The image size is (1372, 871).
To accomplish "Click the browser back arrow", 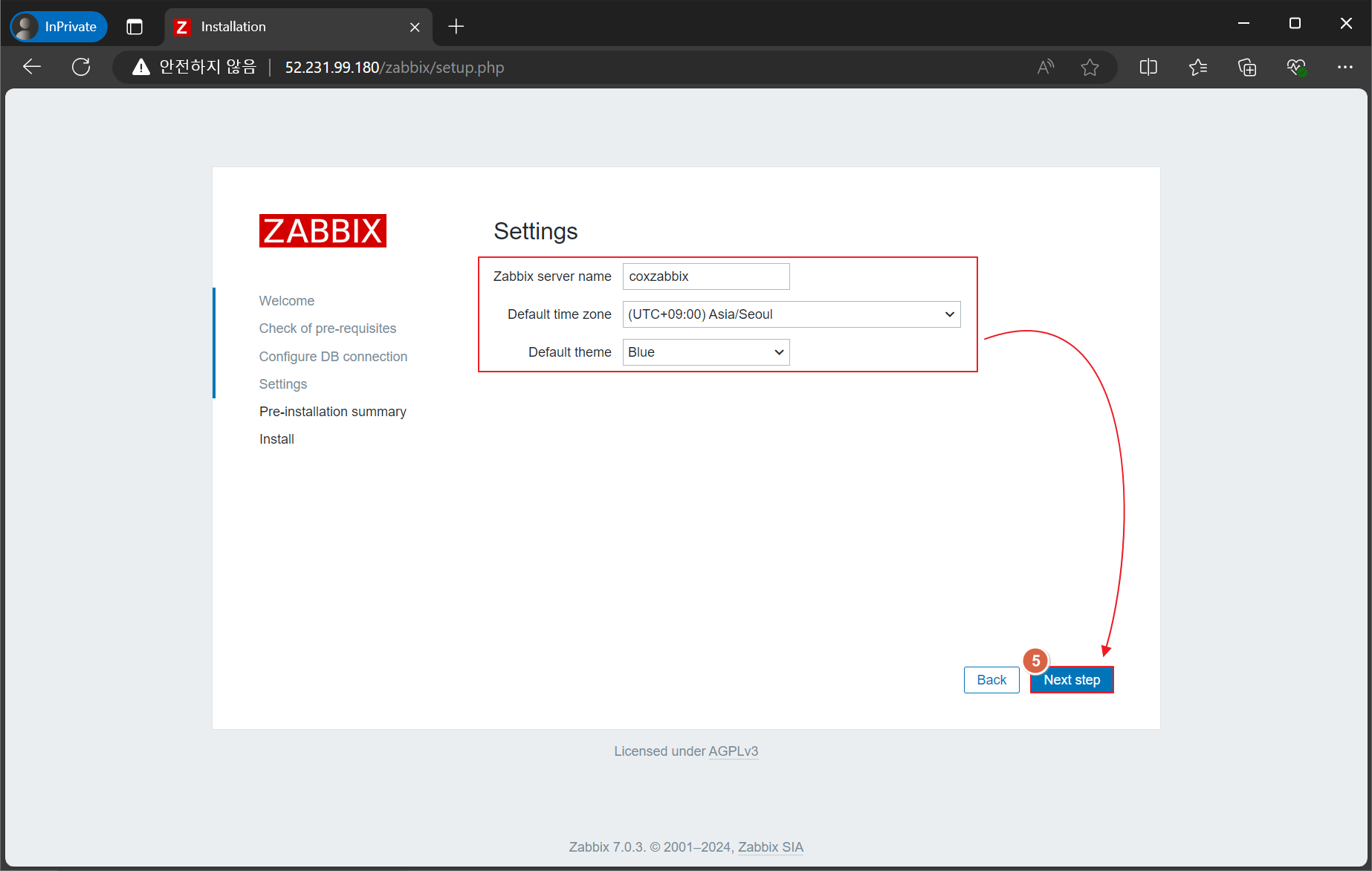I will [32, 67].
